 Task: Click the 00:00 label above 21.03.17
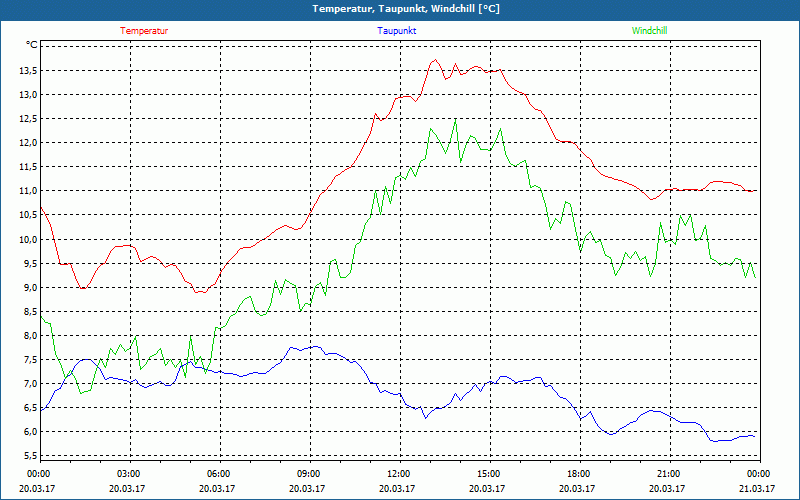point(759,474)
